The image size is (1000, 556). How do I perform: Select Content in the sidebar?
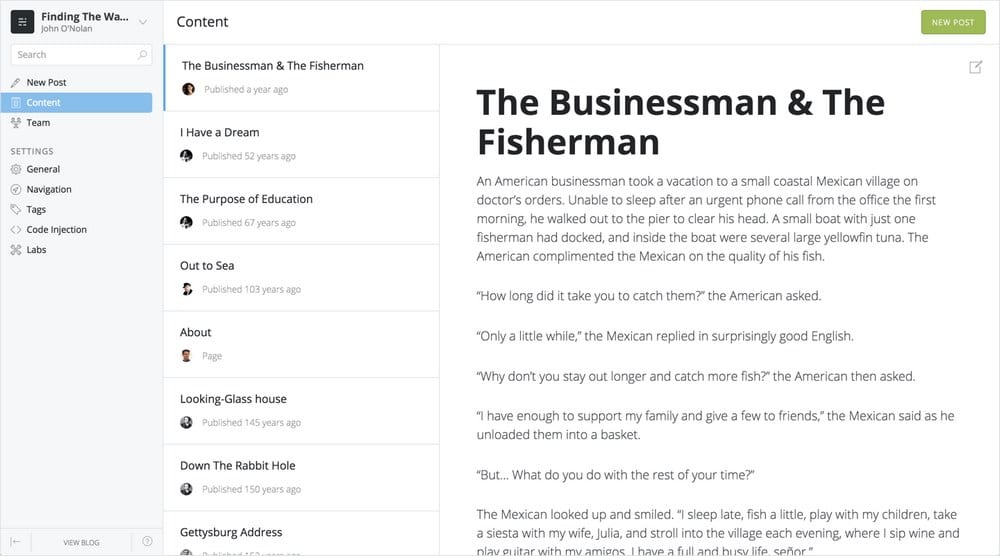coord(44,102)
